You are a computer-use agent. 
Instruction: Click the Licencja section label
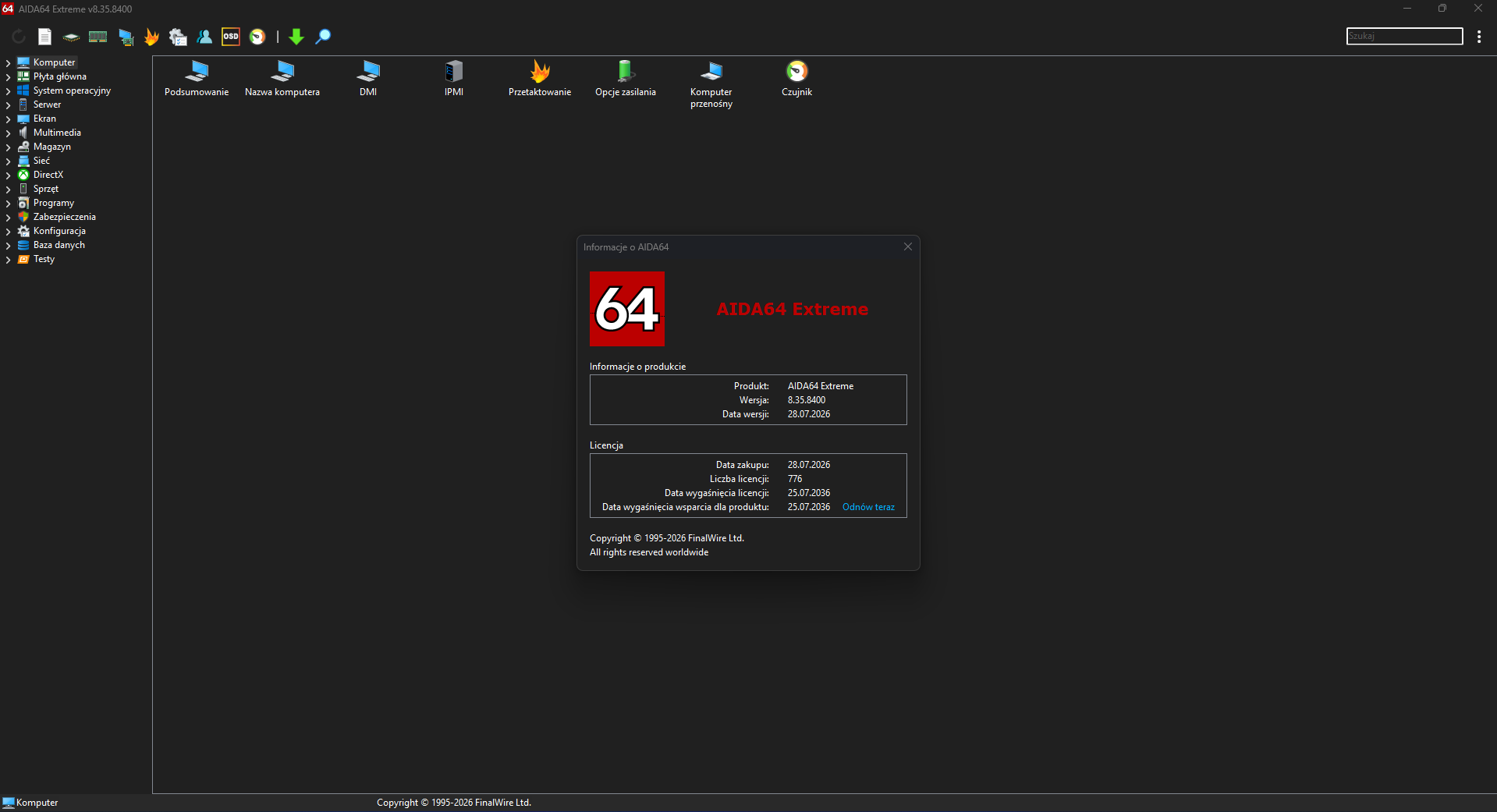pos(606,445)
